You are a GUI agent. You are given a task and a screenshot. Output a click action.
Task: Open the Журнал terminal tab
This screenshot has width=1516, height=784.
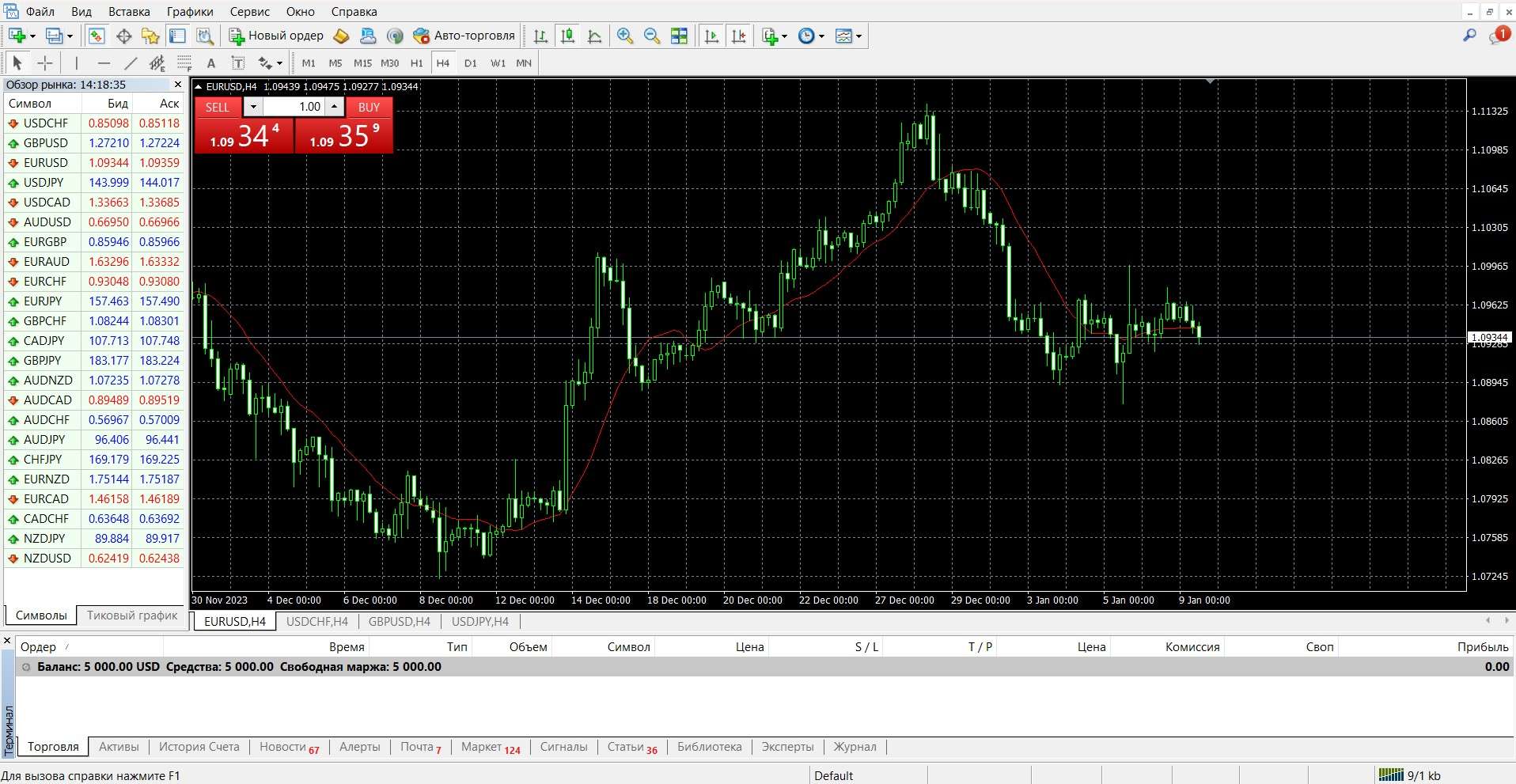(855, 747)
